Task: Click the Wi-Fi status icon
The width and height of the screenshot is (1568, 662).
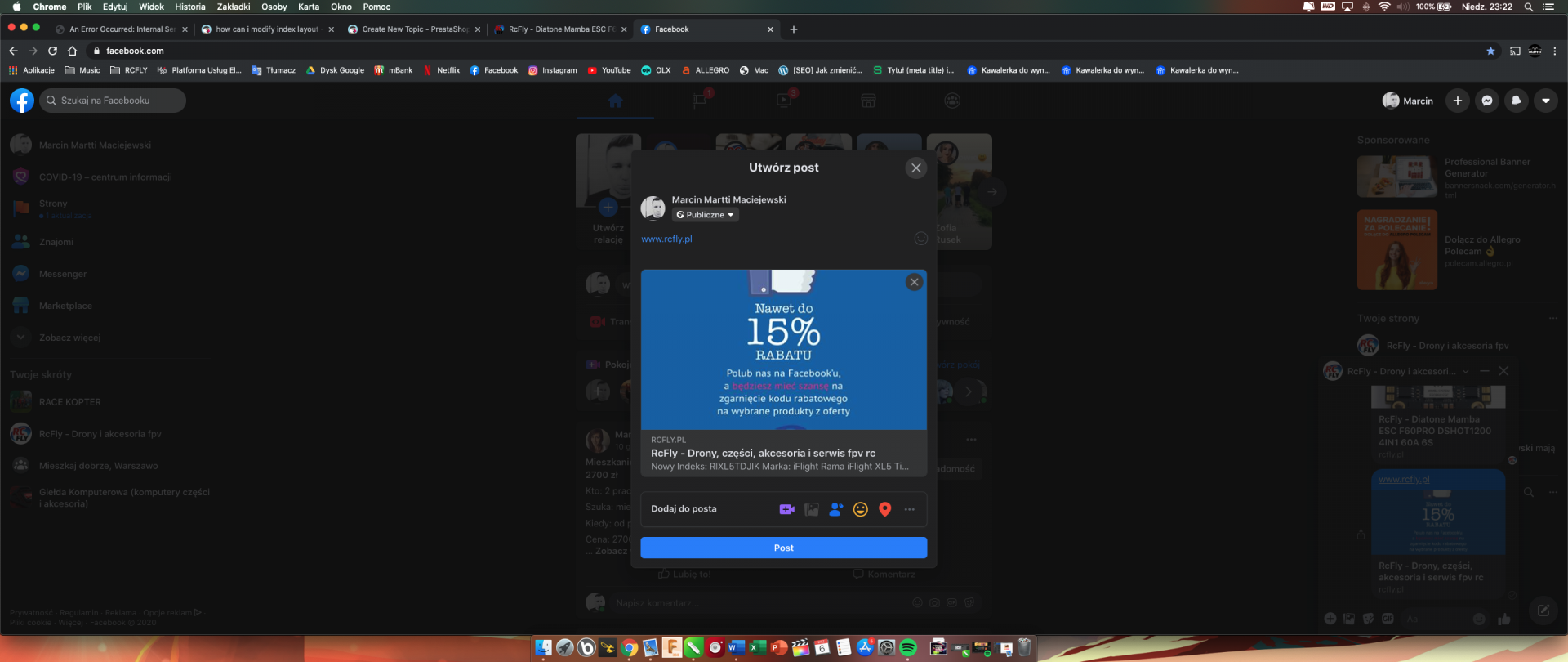Action: click(x=1384, y=7)
